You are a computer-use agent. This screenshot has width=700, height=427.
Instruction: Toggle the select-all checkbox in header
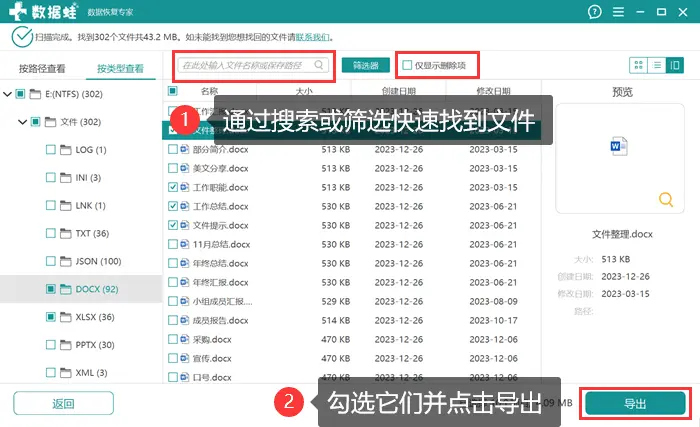point(173,91)
